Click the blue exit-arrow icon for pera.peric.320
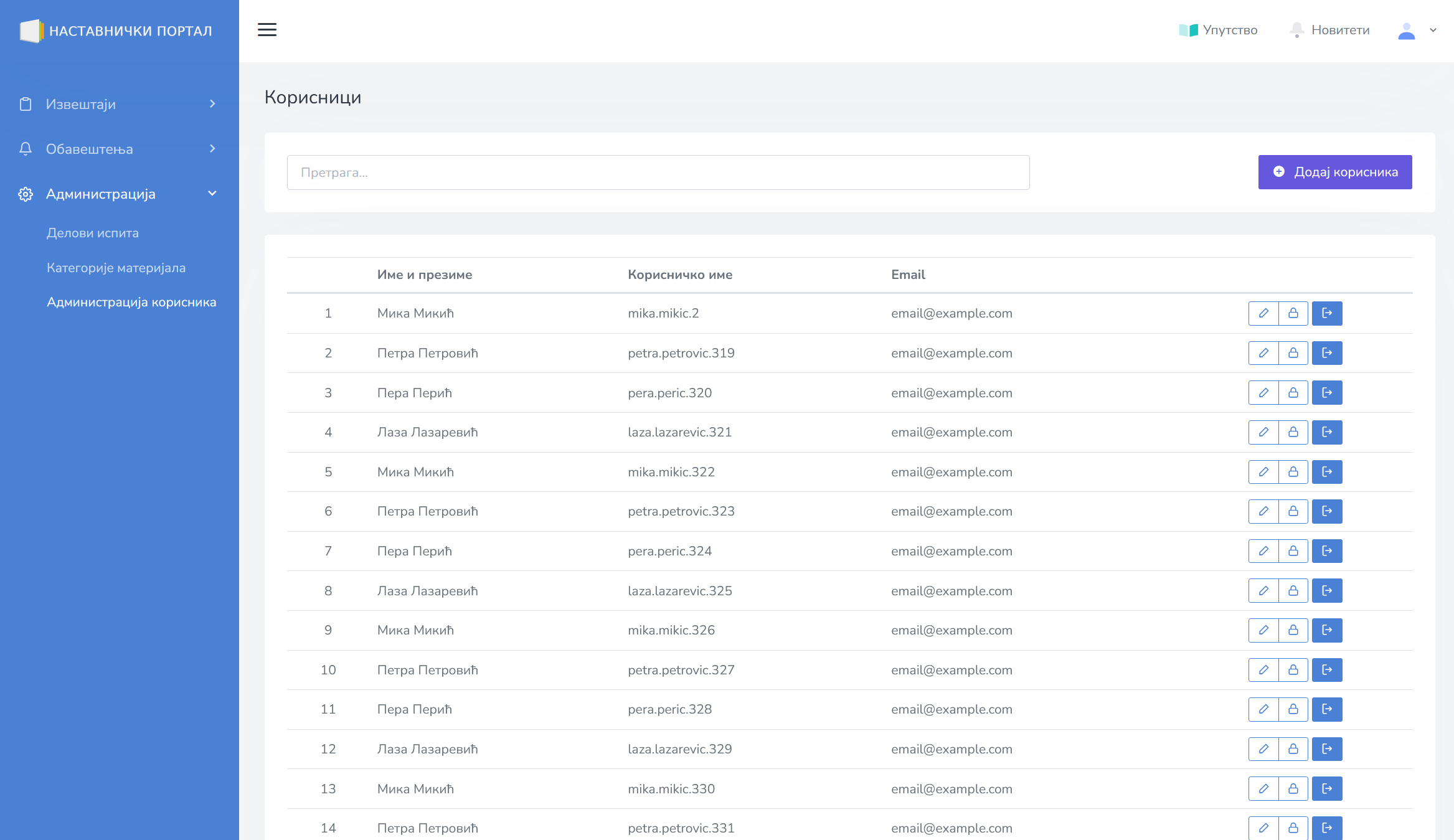The width and height of the screenshot is (1454, 840). [1327, 393]
